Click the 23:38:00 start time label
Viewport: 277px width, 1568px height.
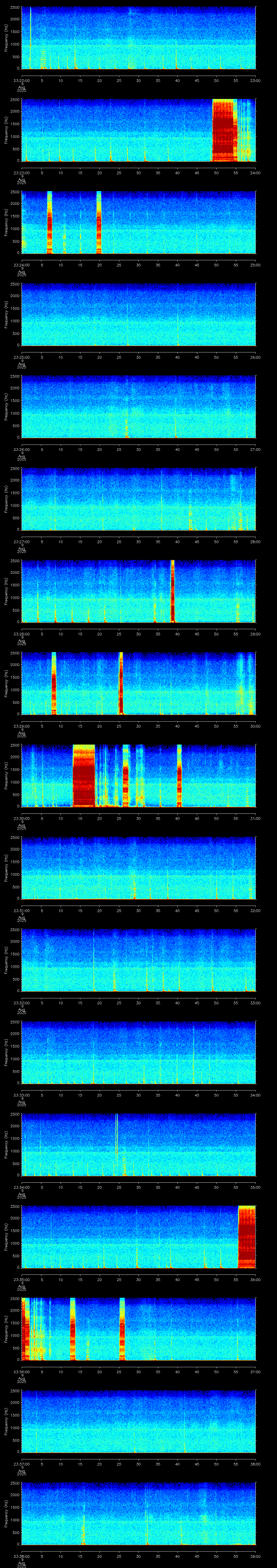[21, 1556]
